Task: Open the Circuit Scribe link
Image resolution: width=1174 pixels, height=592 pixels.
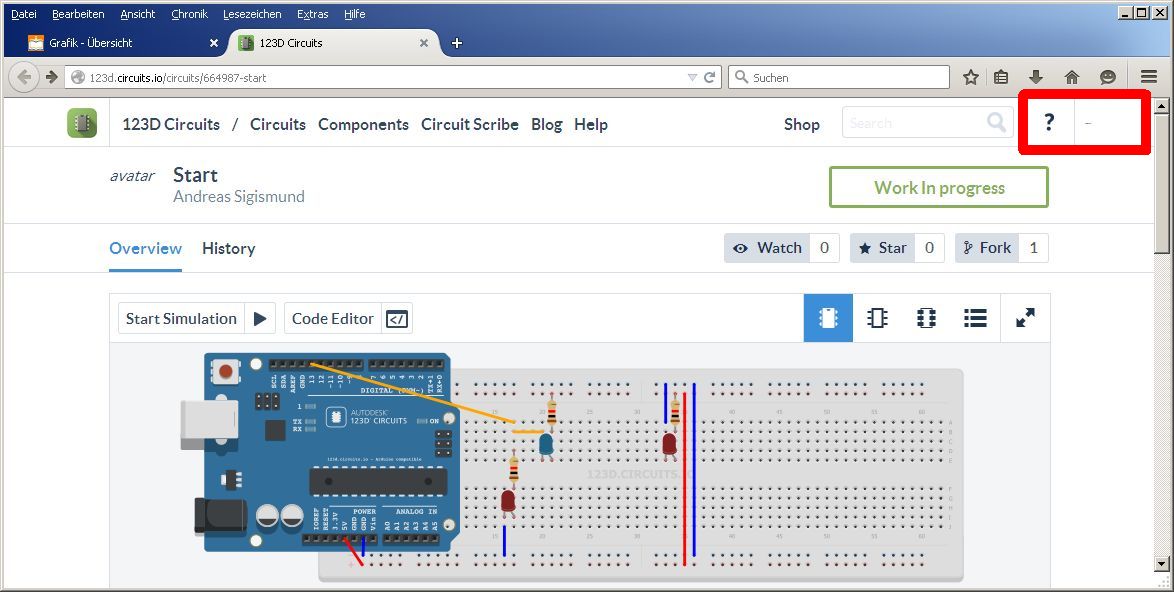Action: coord(469,124)
